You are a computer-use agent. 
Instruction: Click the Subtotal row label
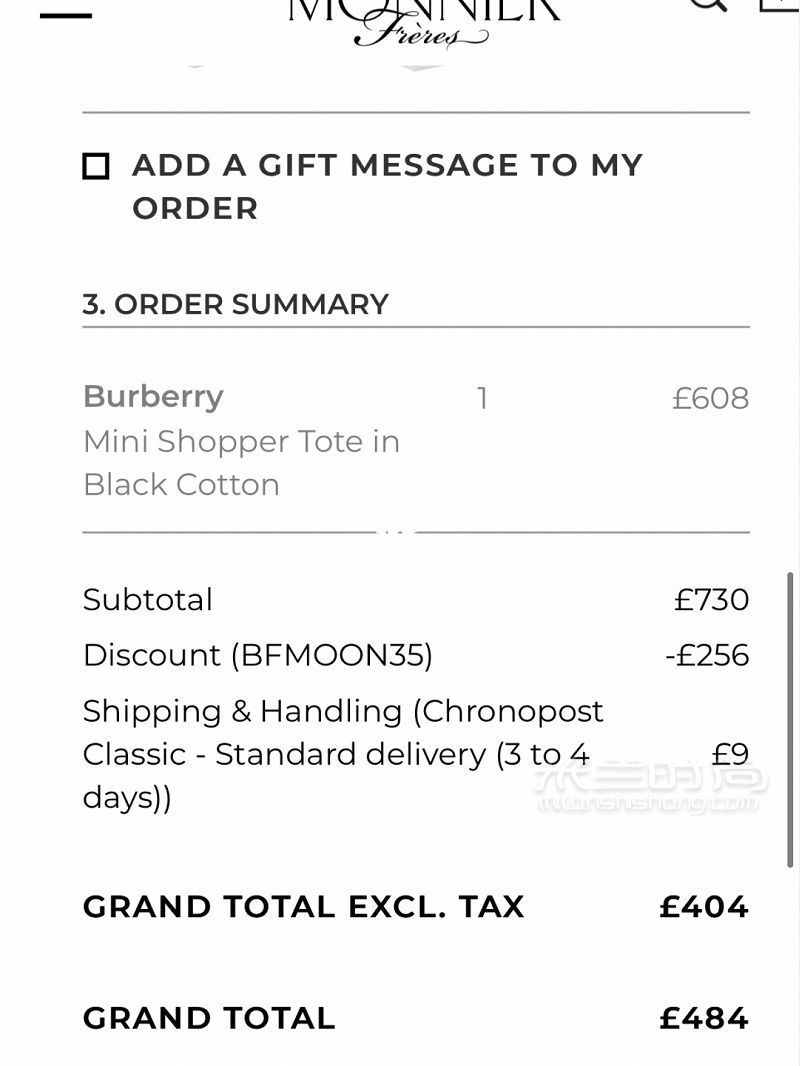(x=147, y=600)
